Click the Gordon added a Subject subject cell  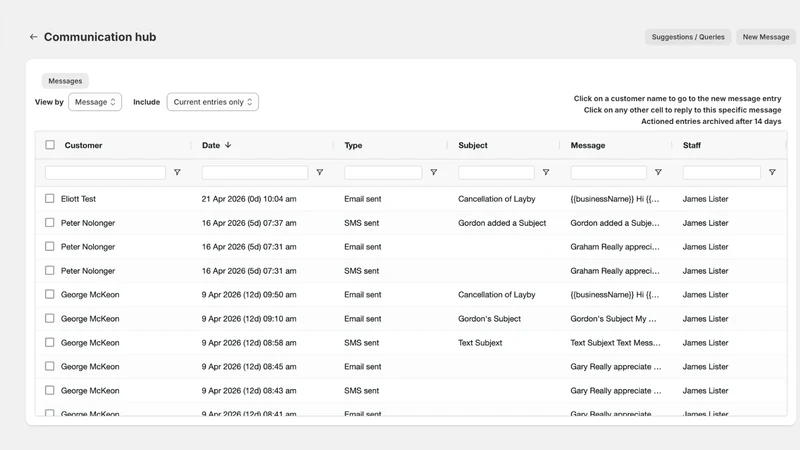coord(502,223)
